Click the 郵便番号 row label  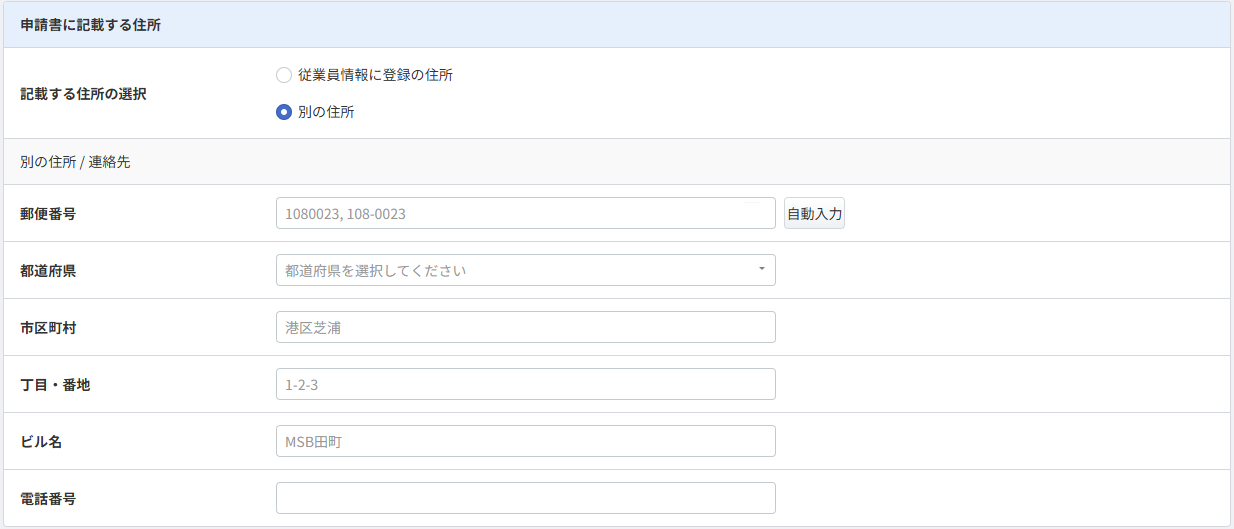click(48, 214)
